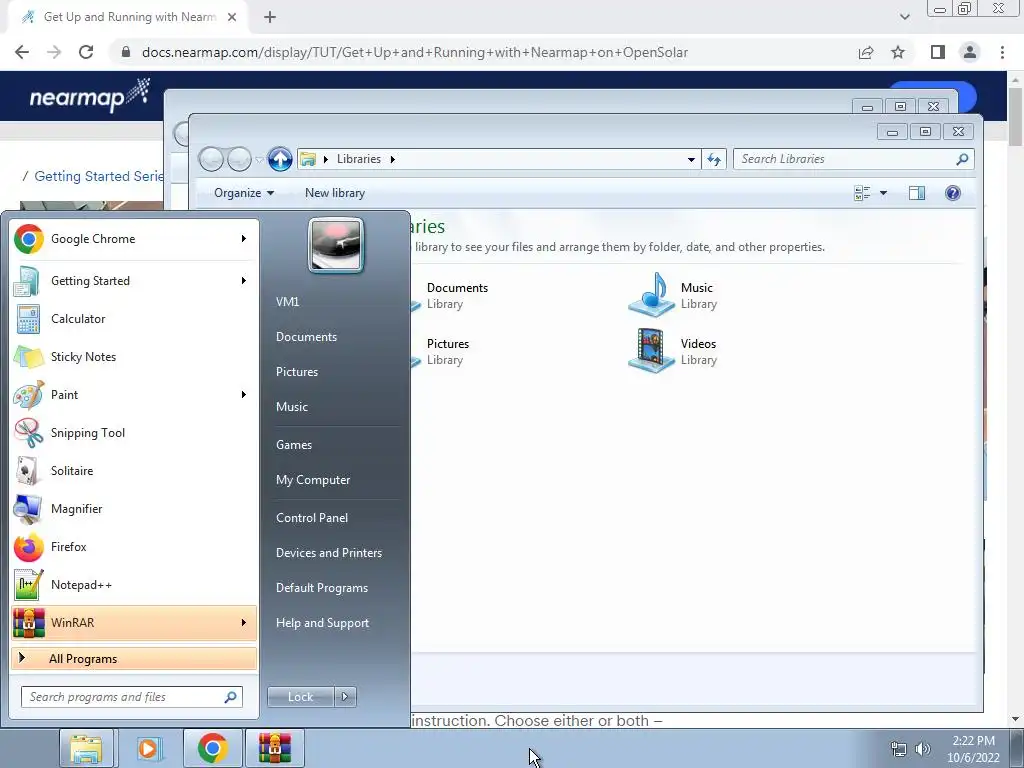The image size is (1024, 768).
Task: Refresh the Libraries folder view
Action: (x=714, y=159)
